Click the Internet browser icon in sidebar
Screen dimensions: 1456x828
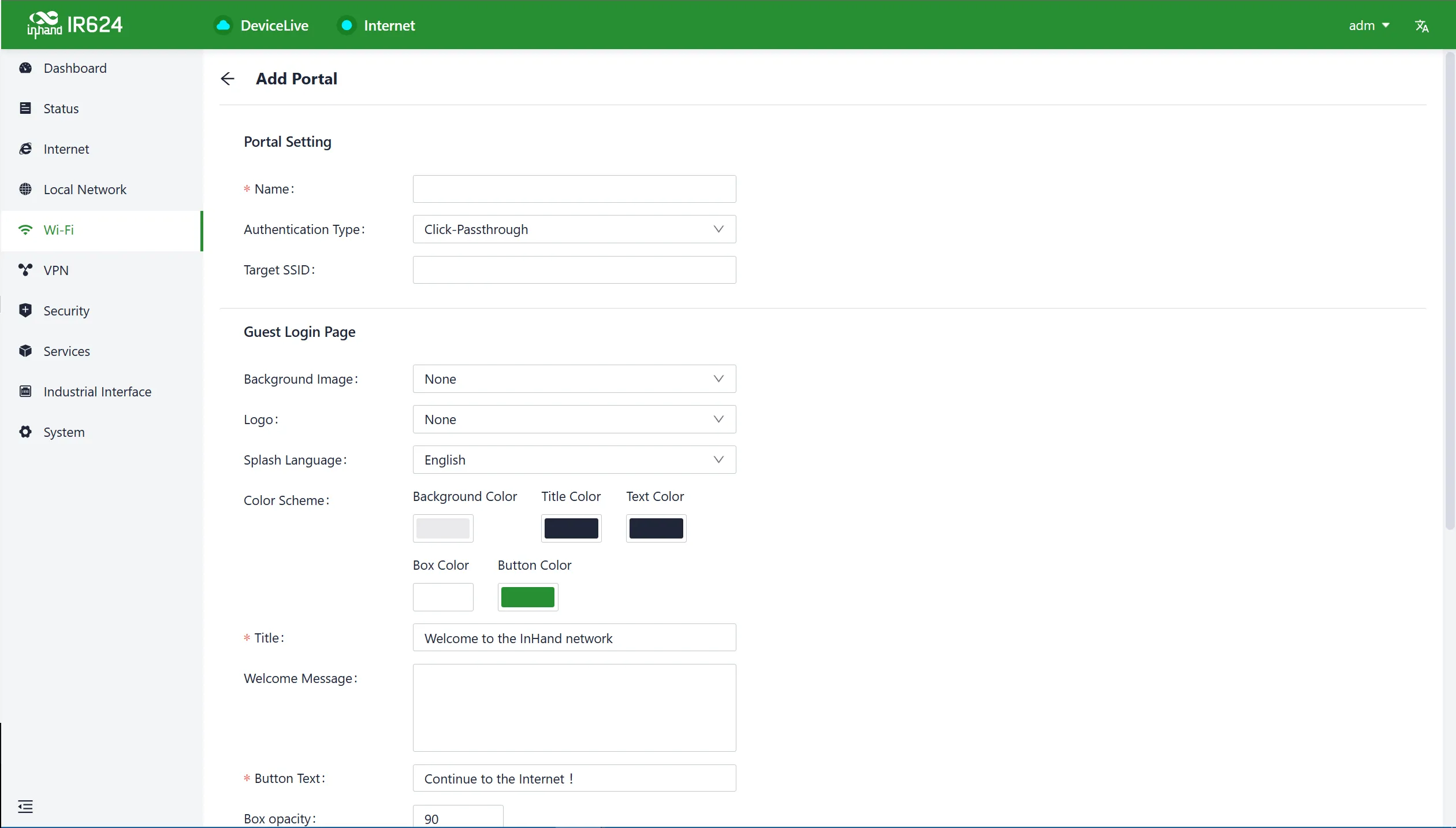tap(25, 149)
